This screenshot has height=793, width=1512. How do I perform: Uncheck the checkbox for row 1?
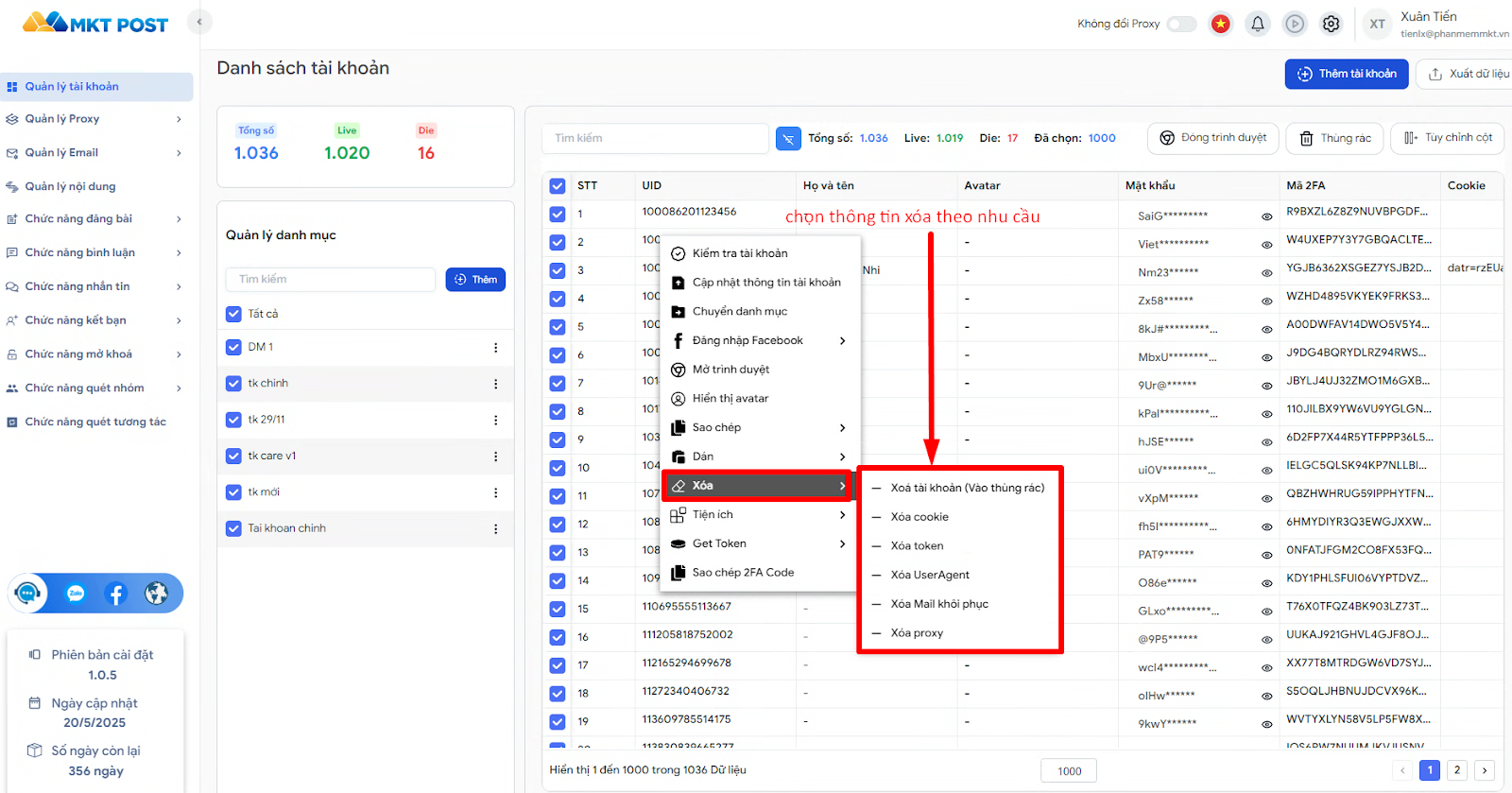point(558,215)
